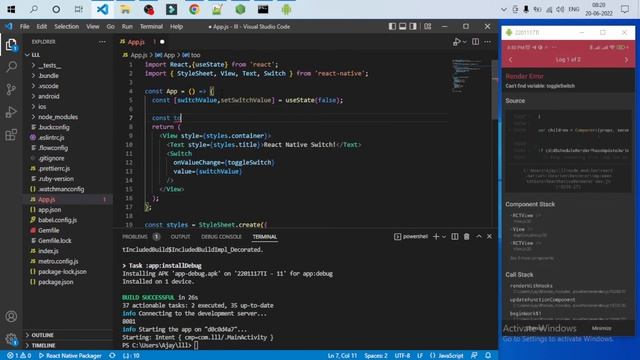The width and height of the screenshot is (640, 360).
Task: Click the Explorer more actions ellipsis
Action: pos(102,42)
